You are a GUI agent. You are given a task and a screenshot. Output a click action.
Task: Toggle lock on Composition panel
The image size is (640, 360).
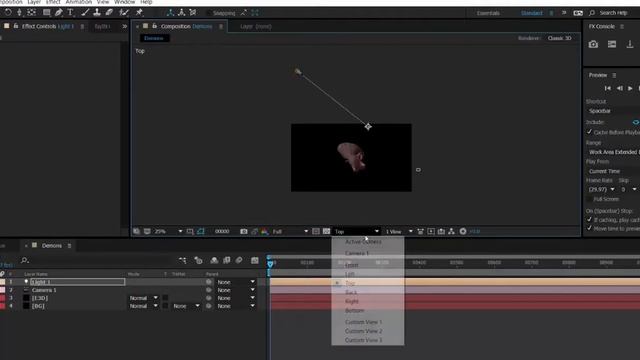tap(154, 26)
